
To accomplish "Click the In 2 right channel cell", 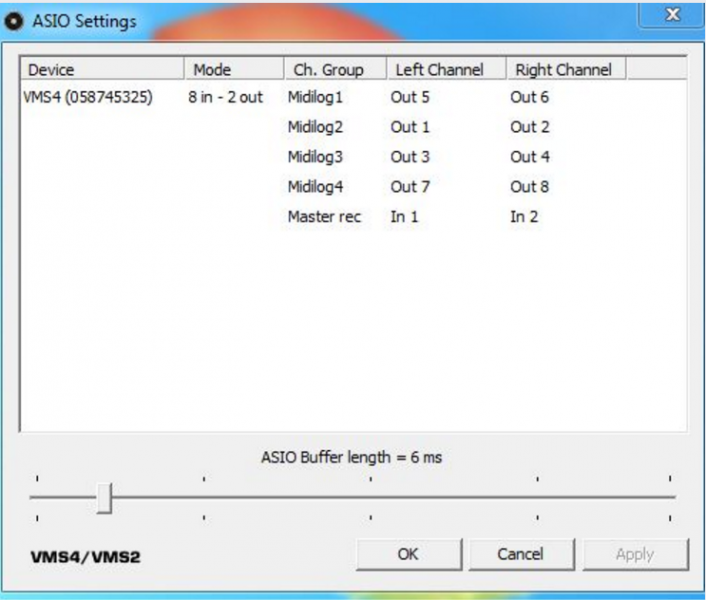I will point(524,217).
